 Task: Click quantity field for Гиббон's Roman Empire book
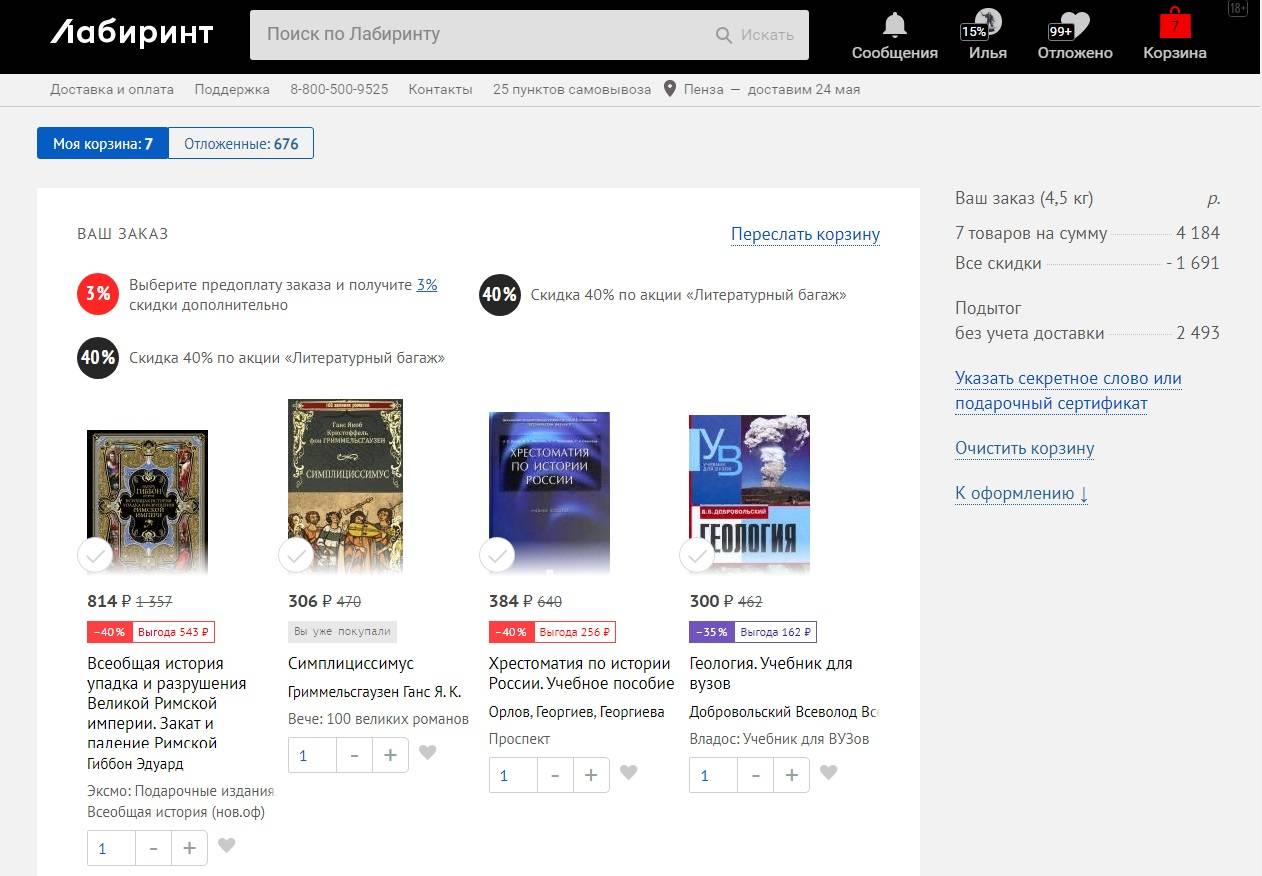tap(112, 848)
